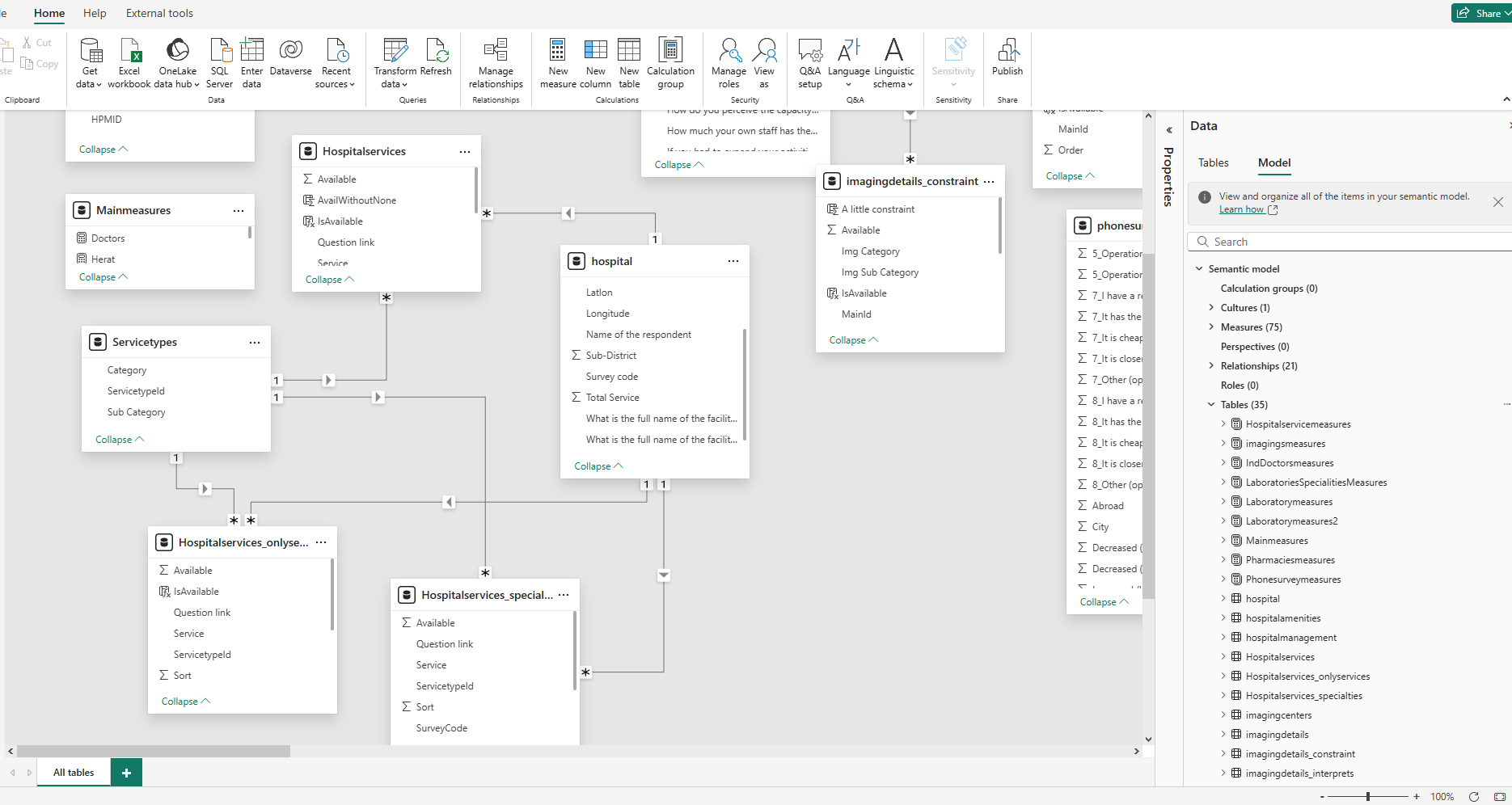Add a new layout tab with plus button
This screenshot has width=1512, height=805.
click(x=126, y=773)
